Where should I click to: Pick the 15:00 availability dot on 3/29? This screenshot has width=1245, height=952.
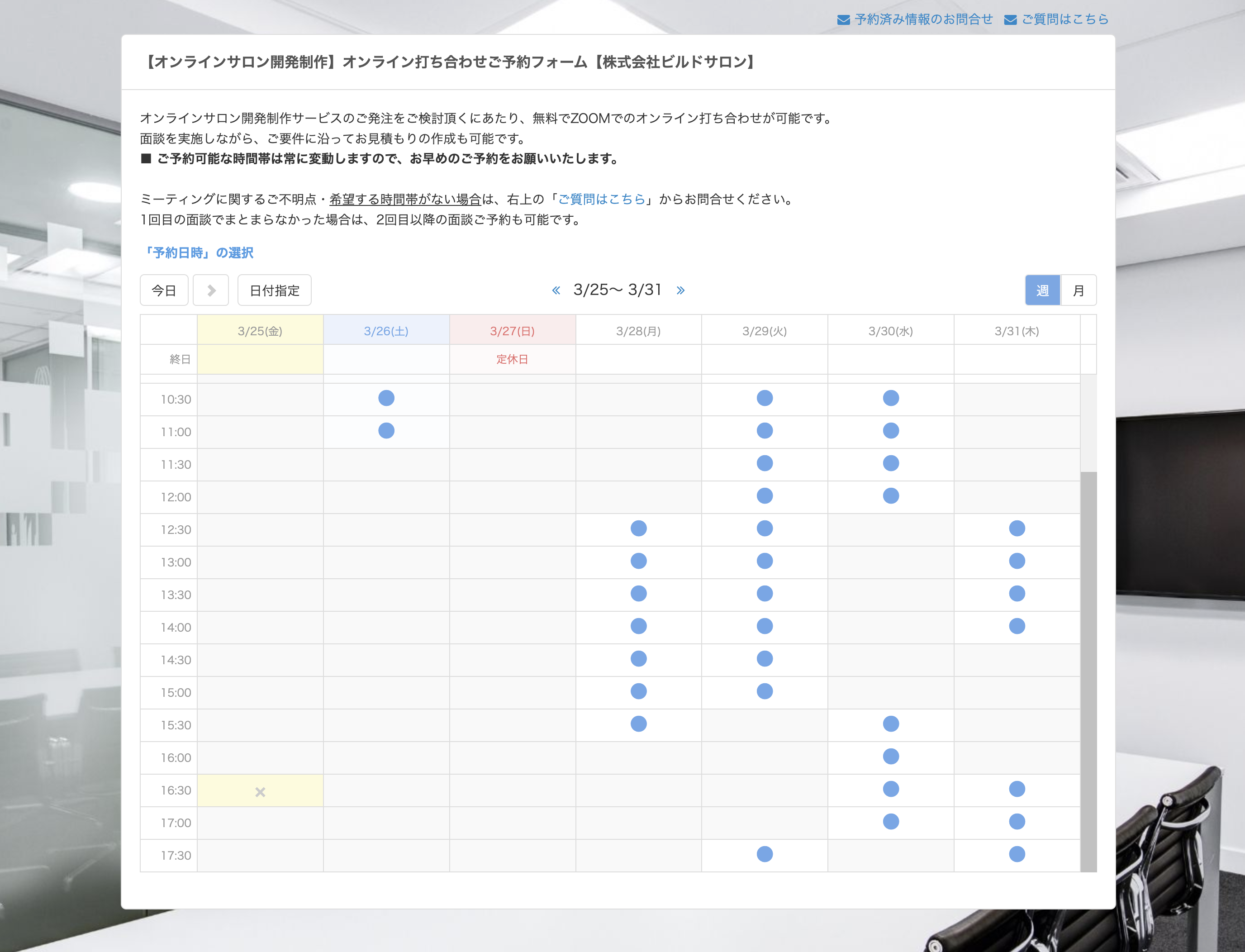coord(764,691)
